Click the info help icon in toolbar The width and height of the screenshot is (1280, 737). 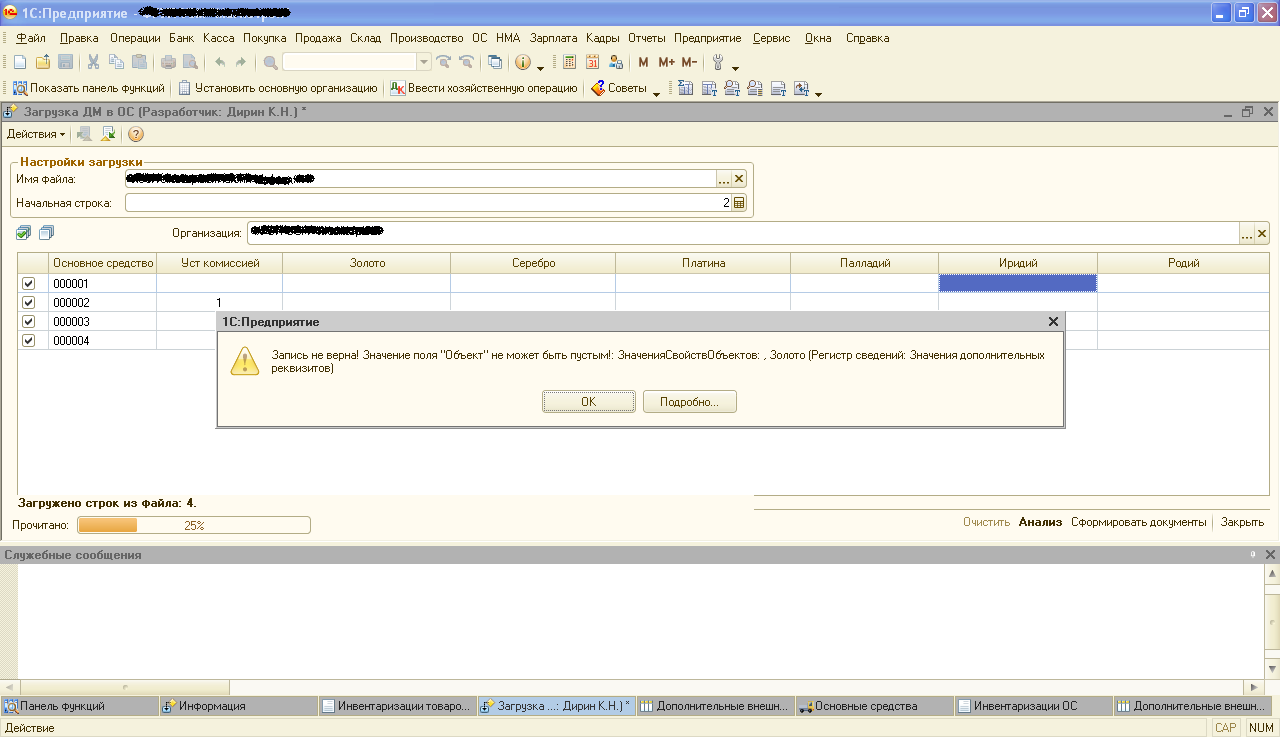point(522,62)
